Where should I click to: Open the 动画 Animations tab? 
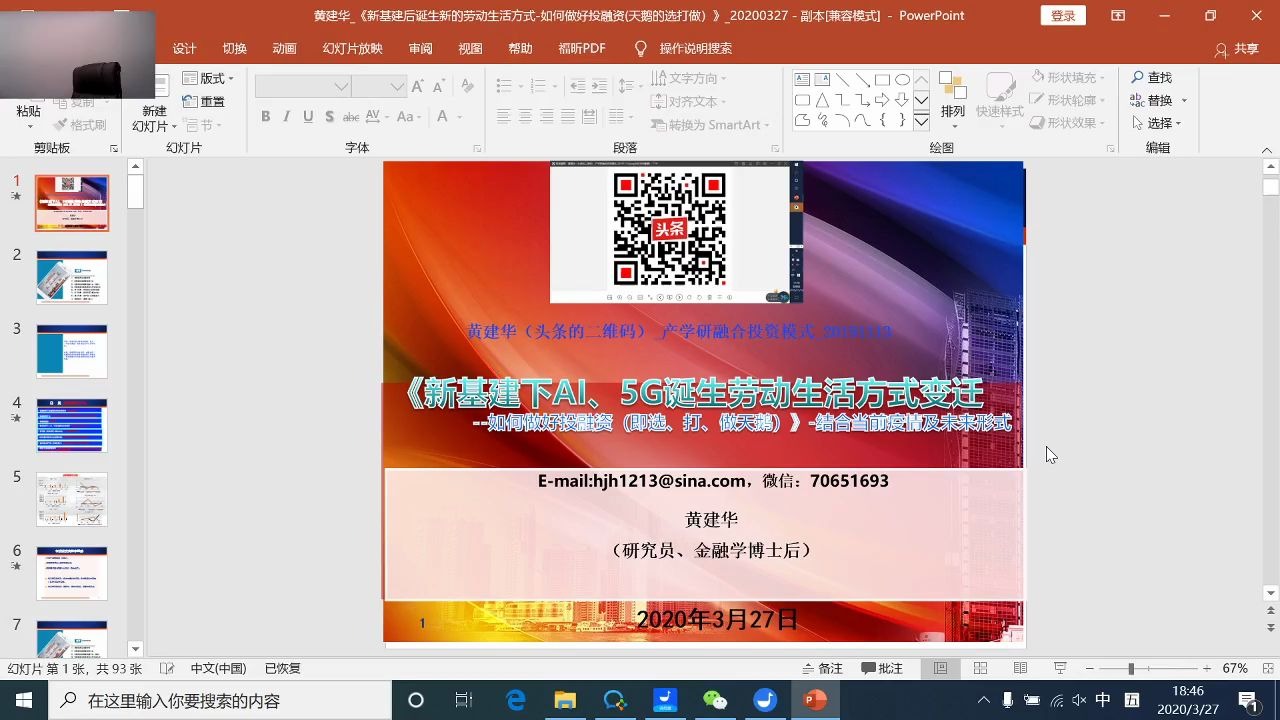[285, 48]
